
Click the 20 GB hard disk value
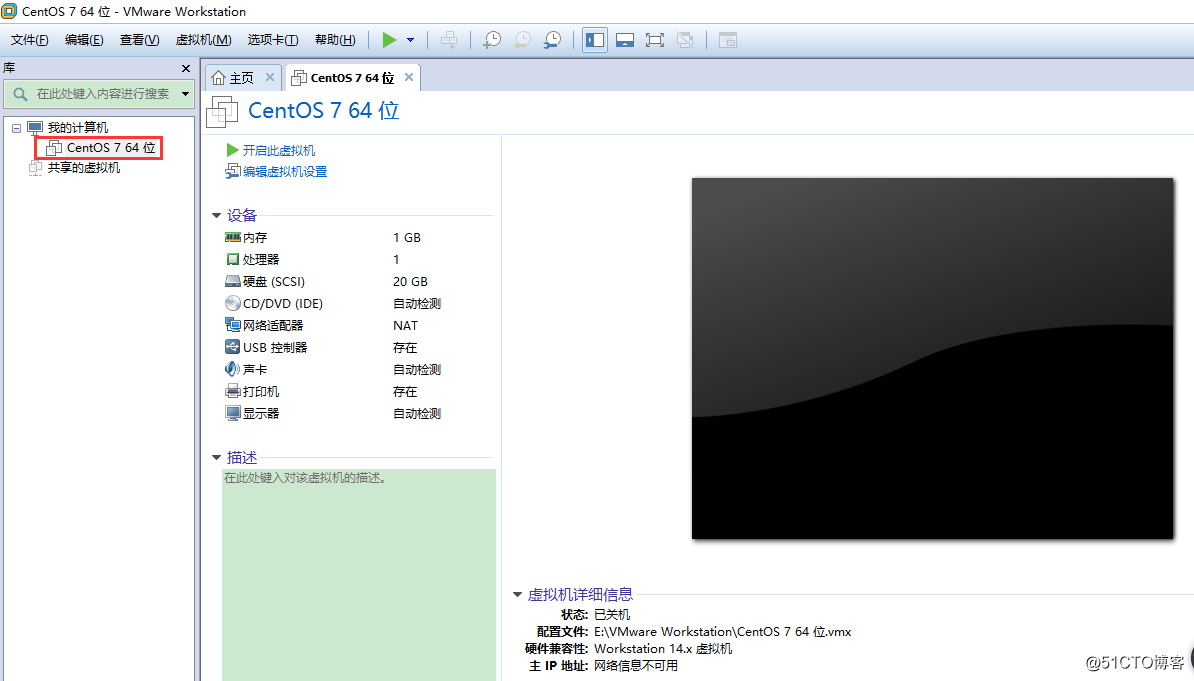coord(410,282)
